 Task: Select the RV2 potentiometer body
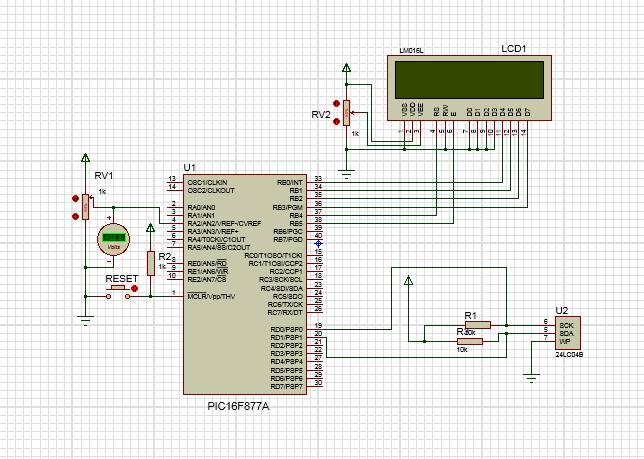[347, 113]
